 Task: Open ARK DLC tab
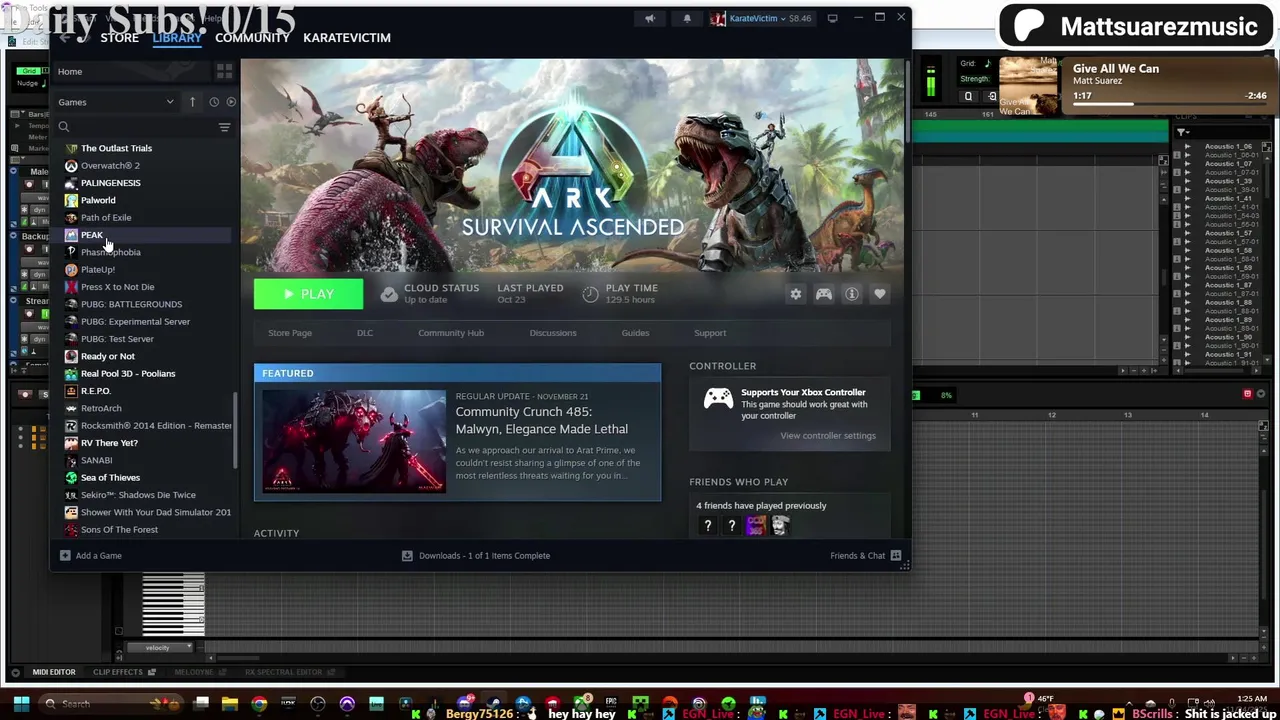tap(365, 333)
